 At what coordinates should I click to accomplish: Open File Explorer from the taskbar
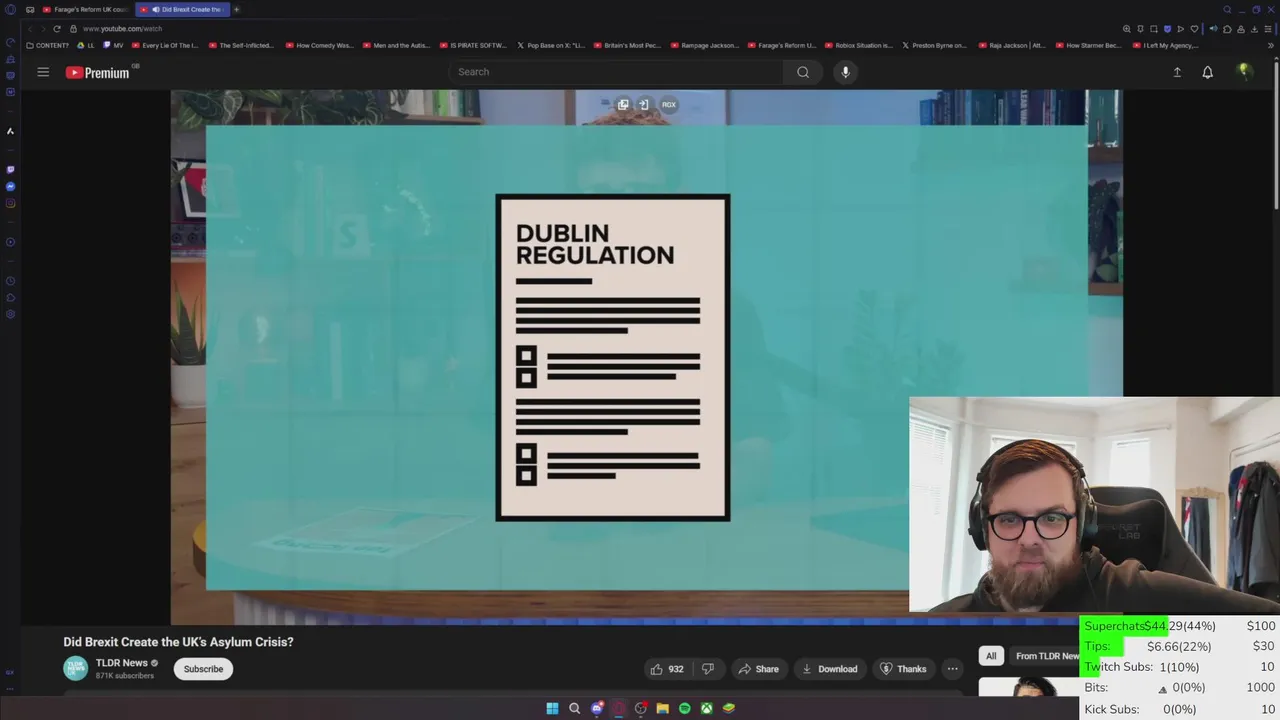tap(662, 708)
